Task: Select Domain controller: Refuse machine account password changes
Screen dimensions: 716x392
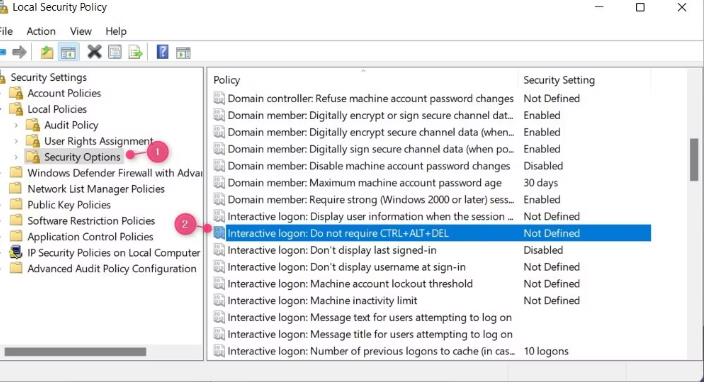Action: tap(370, 99)
